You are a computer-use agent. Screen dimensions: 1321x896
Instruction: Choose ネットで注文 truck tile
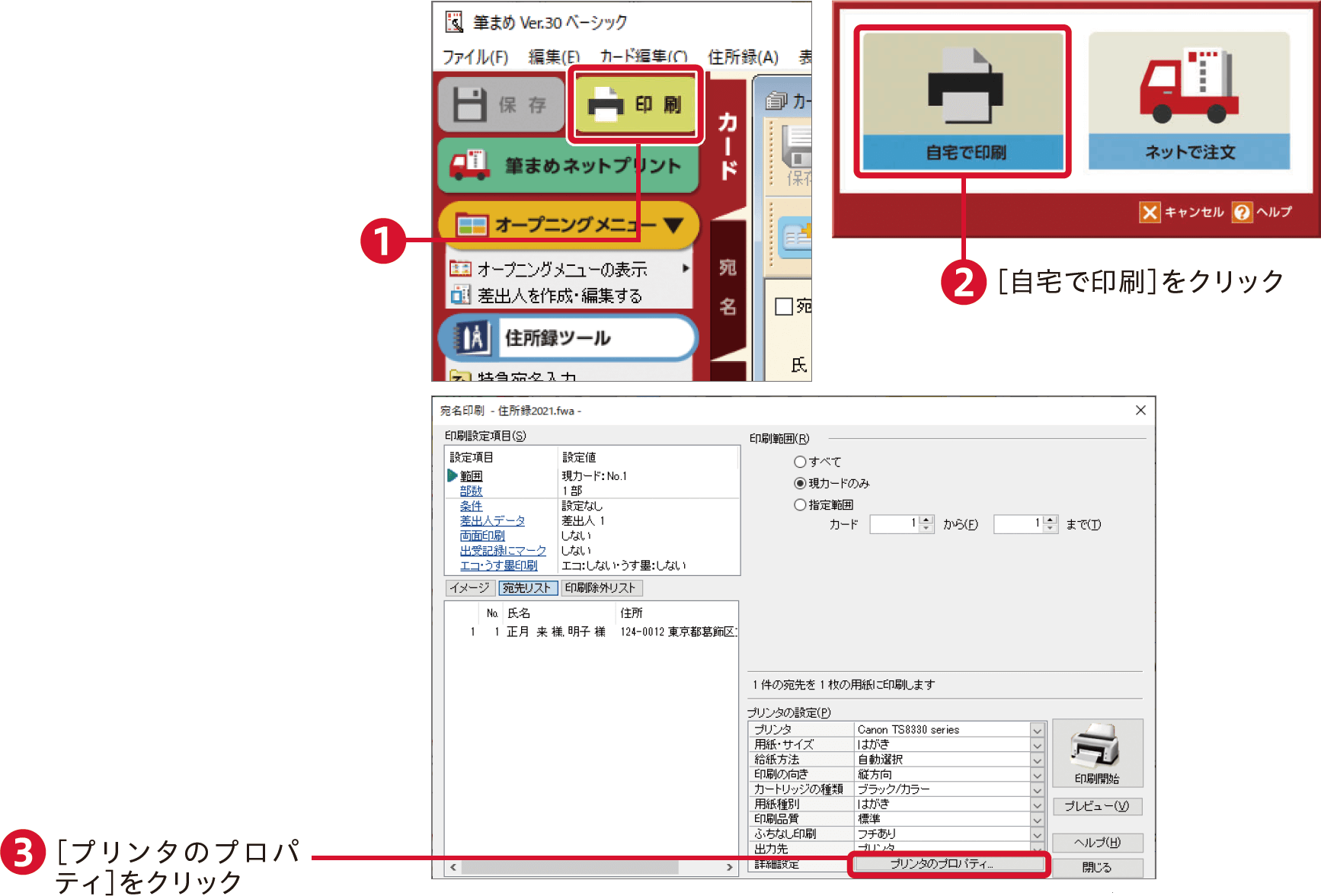[1189, 101]
